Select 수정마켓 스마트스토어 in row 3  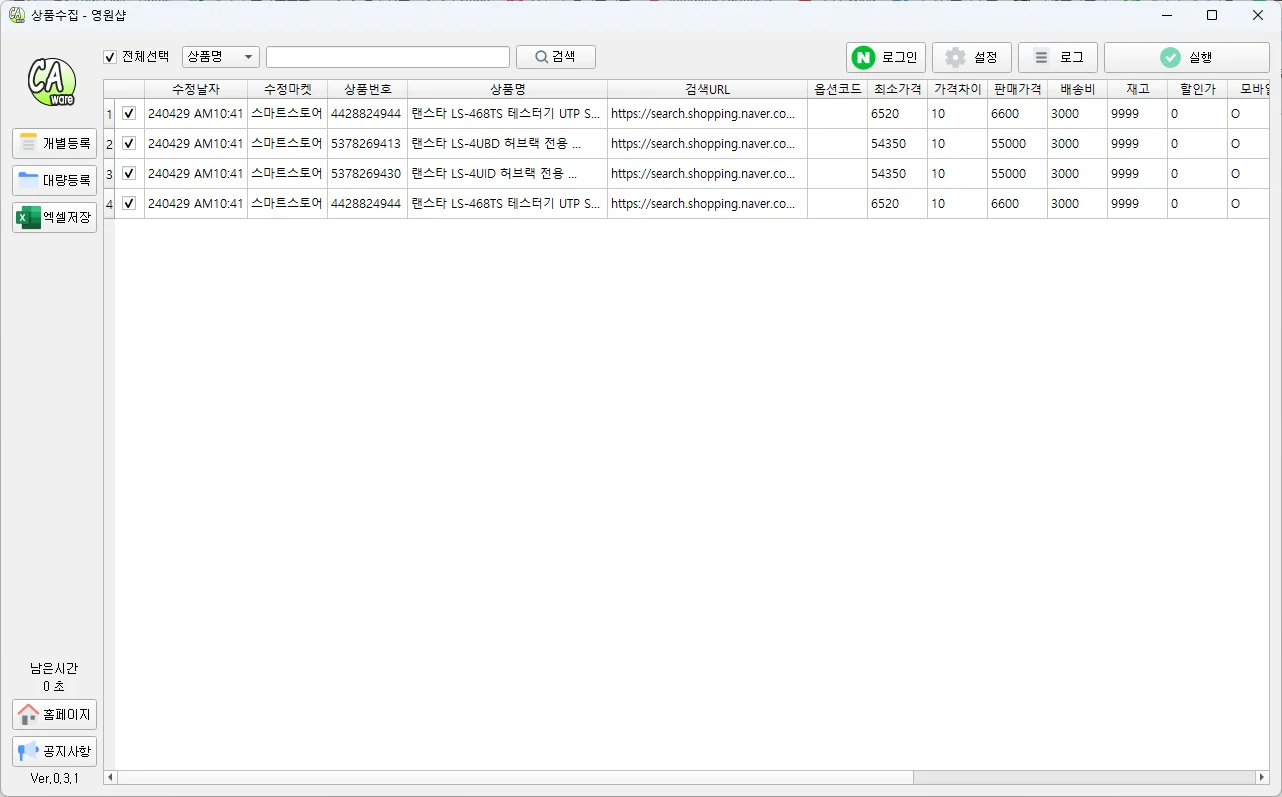click(288, 174)
